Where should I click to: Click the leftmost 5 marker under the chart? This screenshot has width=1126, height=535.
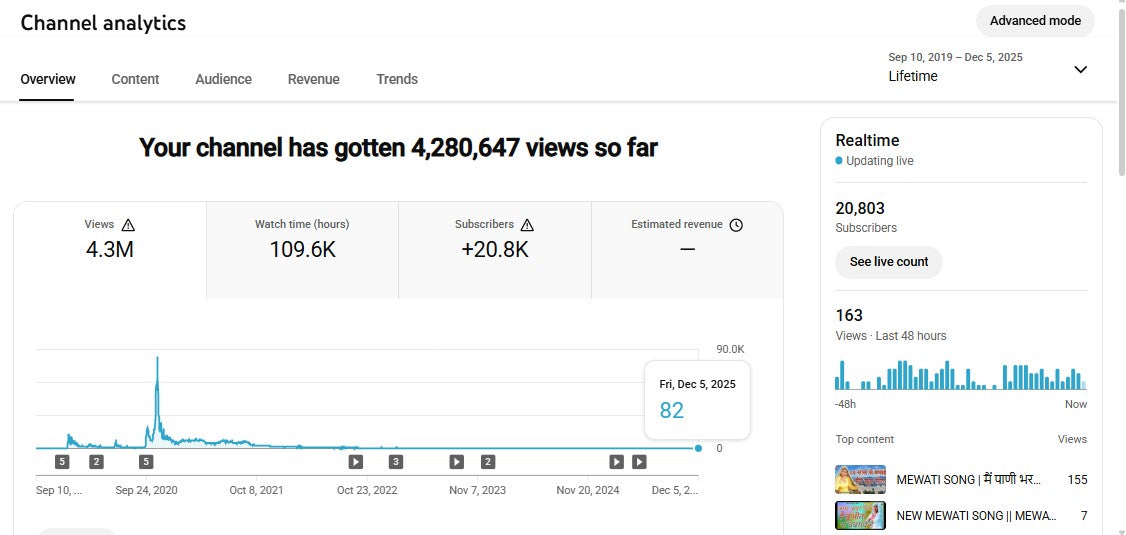pos(62,461)
